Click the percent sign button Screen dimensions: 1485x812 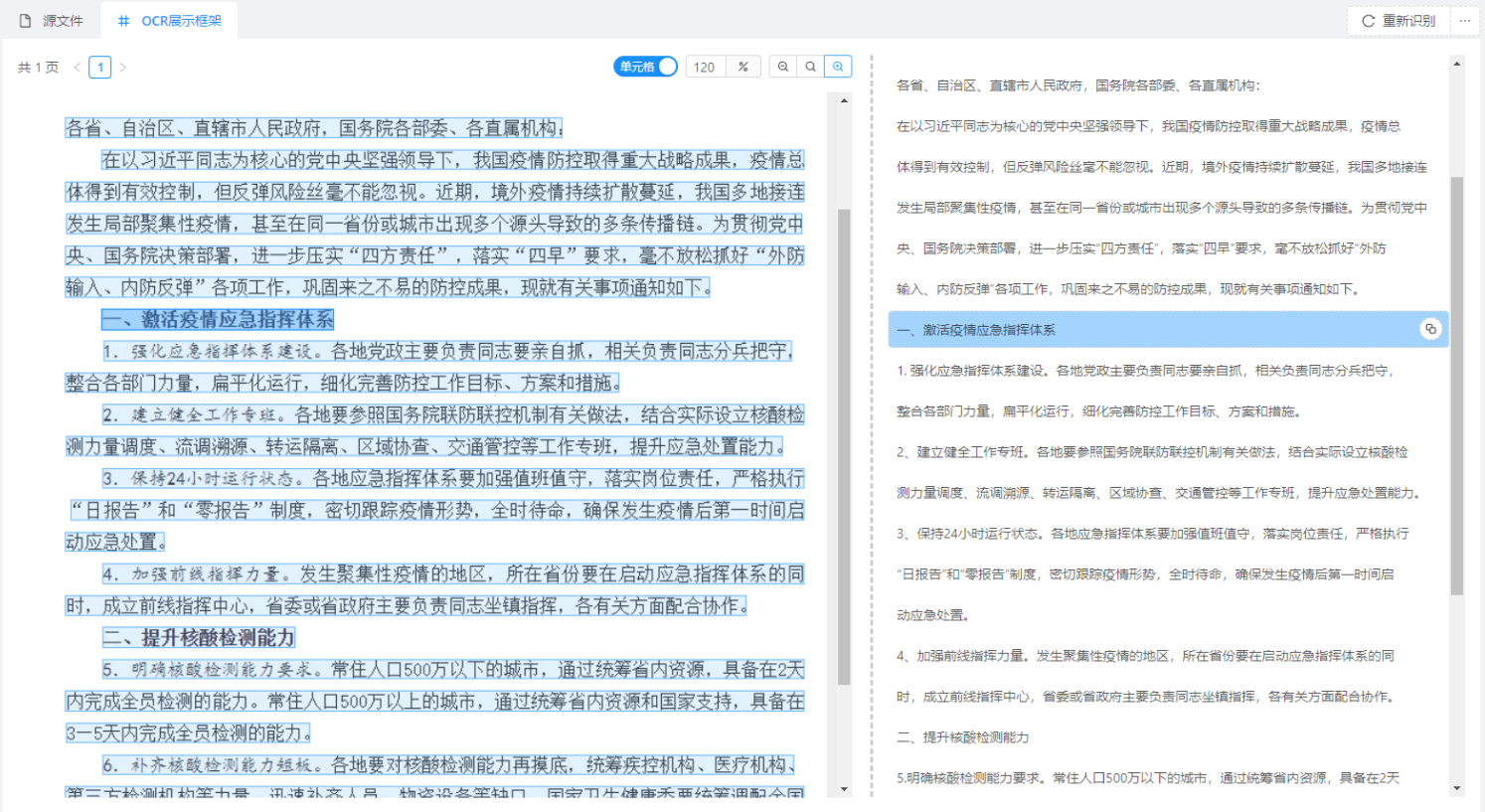click(x=743, y=67)
